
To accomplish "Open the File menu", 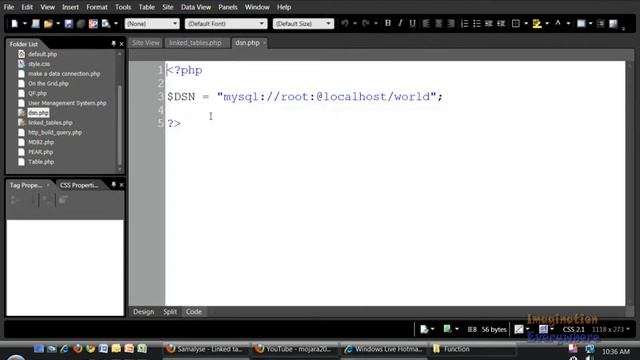I will point(9,7).
